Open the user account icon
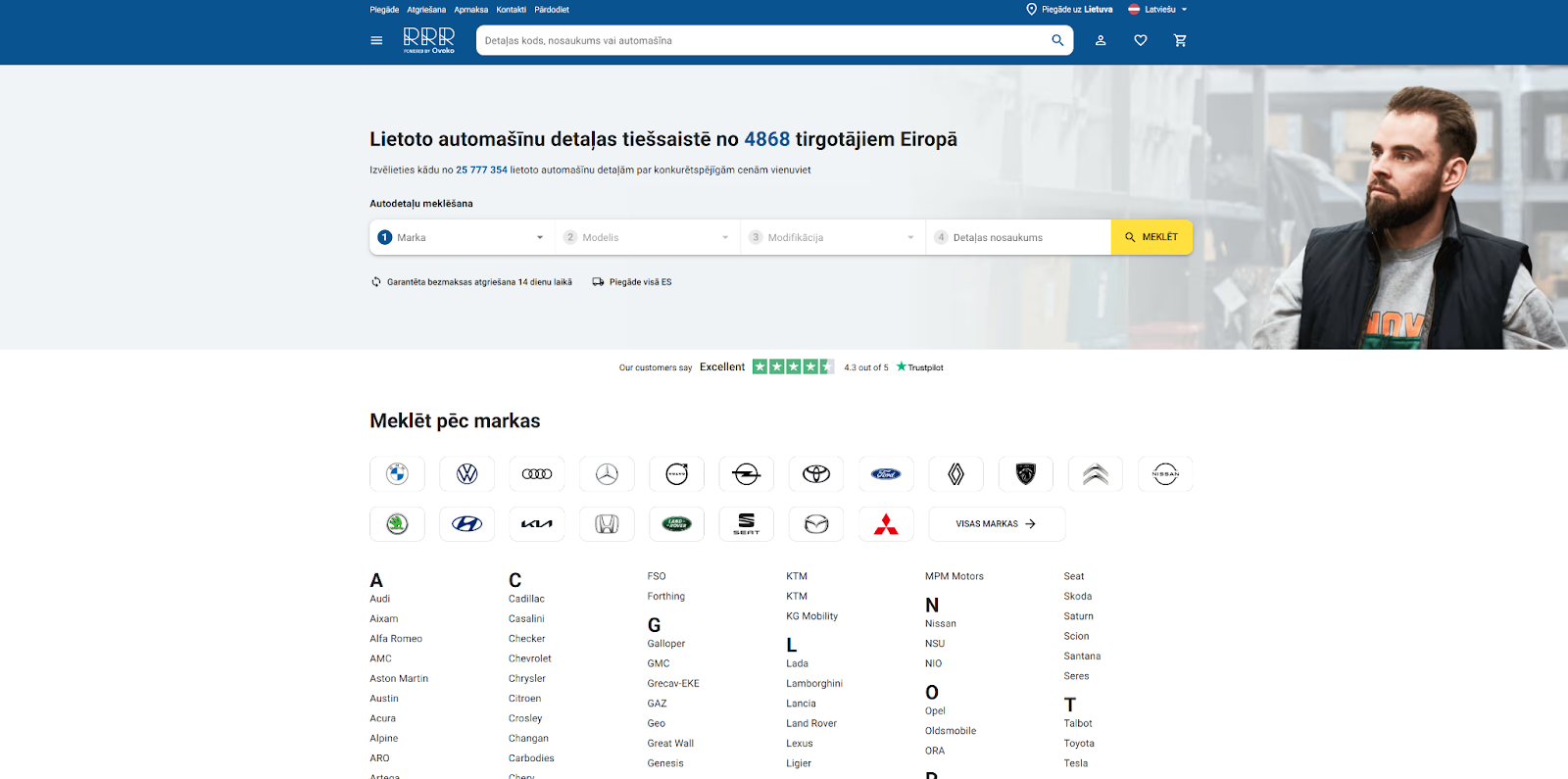 (x=1101, y=40)
